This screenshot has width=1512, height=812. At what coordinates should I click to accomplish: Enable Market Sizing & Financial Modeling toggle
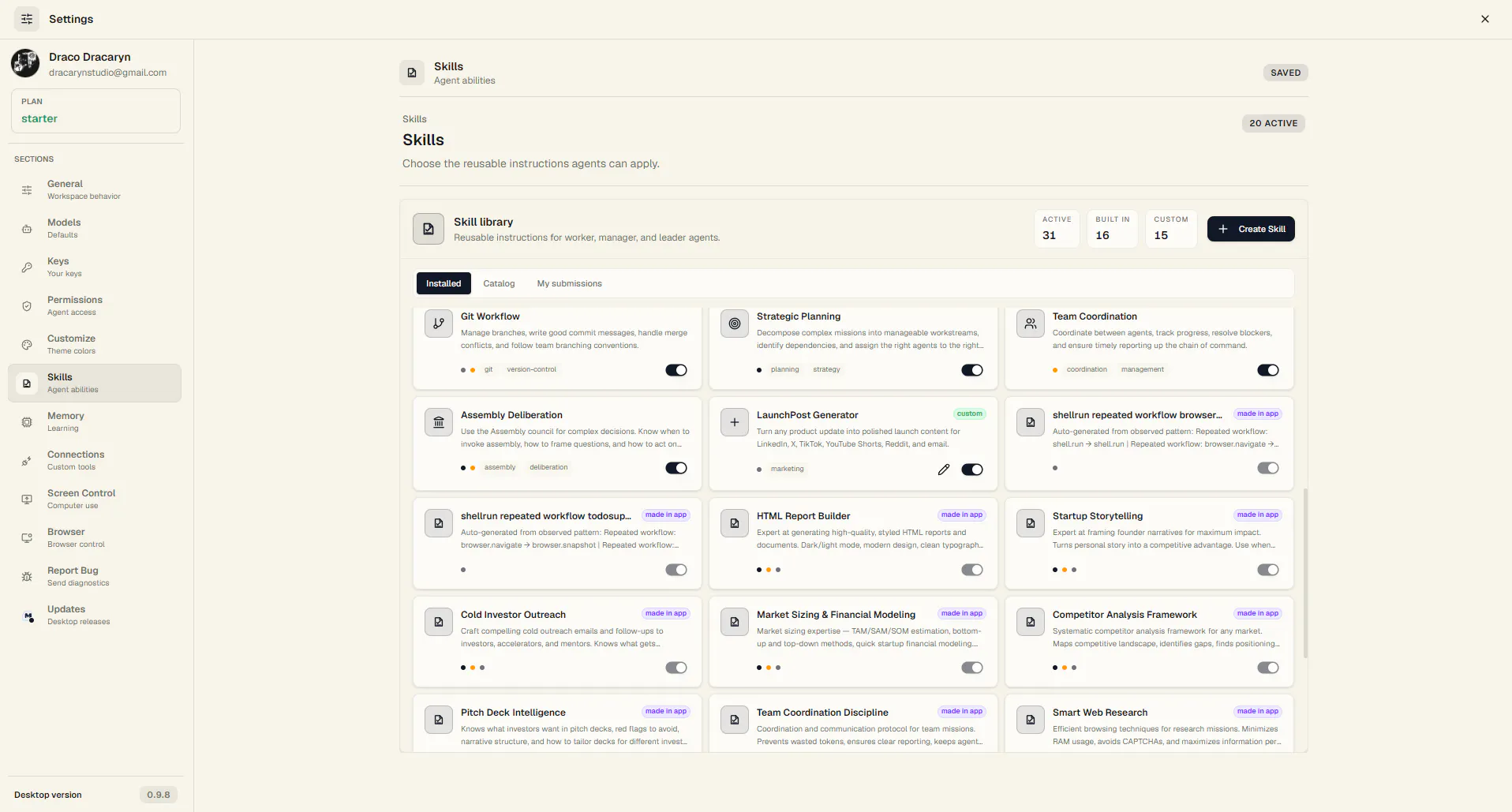point(972,668)
